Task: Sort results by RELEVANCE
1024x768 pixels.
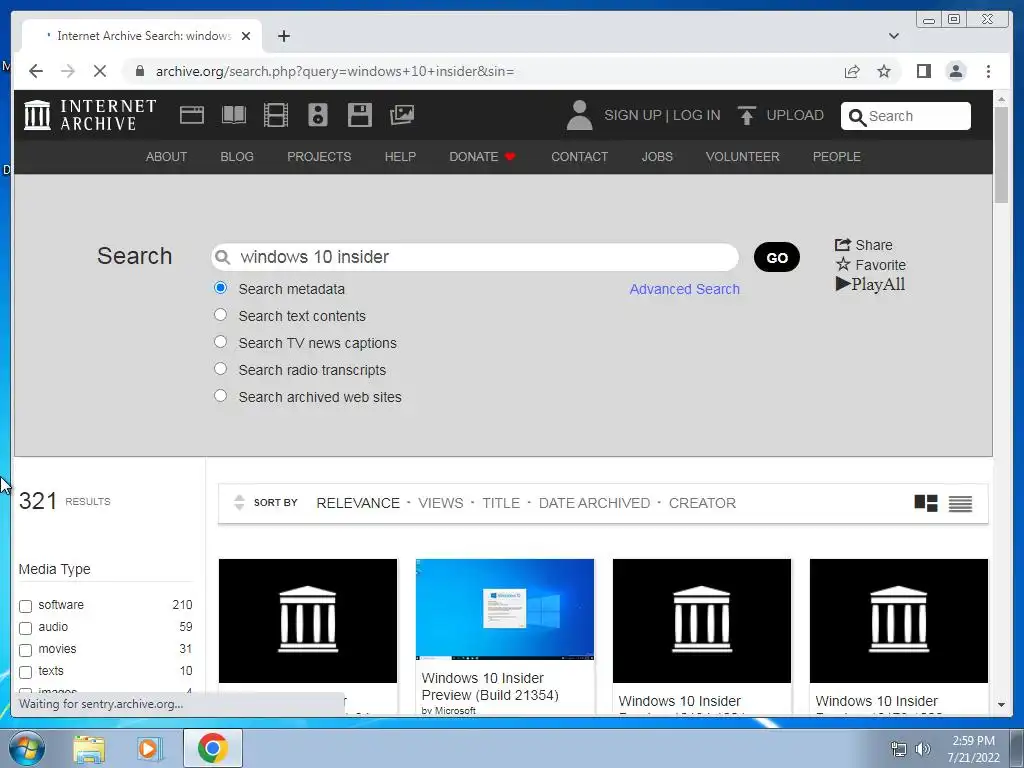Action: coord(358,503)
